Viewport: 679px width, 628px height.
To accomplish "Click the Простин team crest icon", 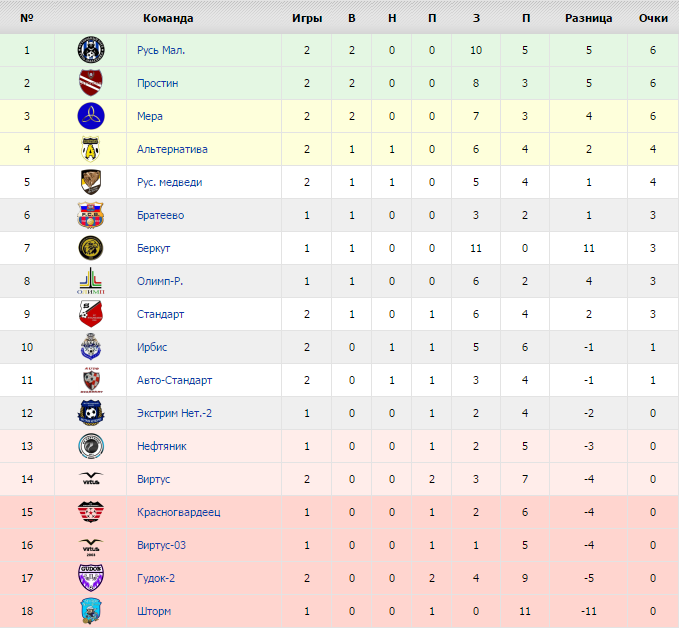I will click(x=91, y=83).
